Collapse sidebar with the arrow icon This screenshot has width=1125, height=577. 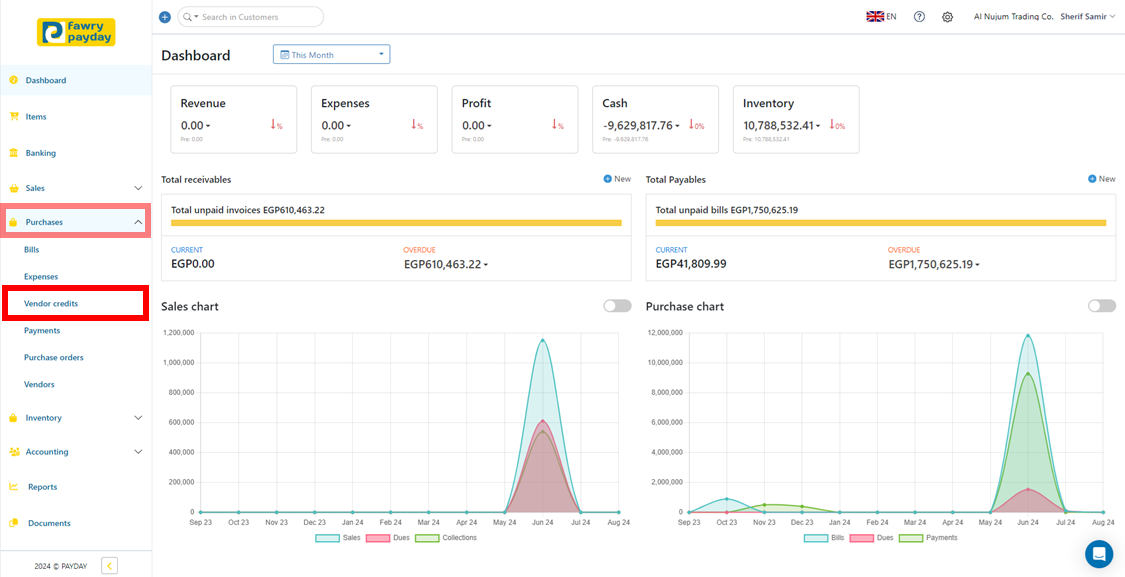pyautogui.click(x=110, y=566)
